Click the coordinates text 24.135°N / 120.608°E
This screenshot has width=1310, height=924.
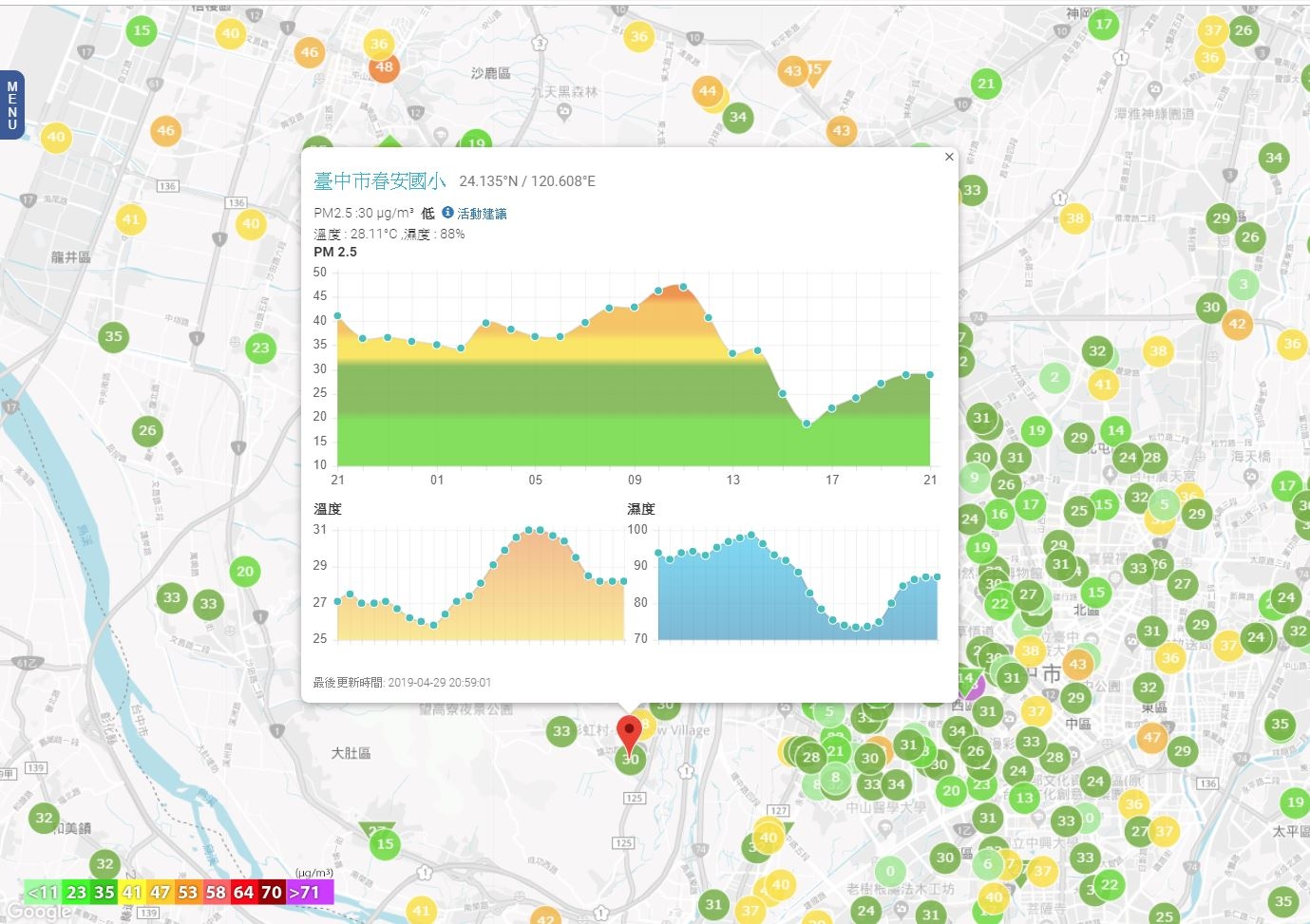point(527,181)
